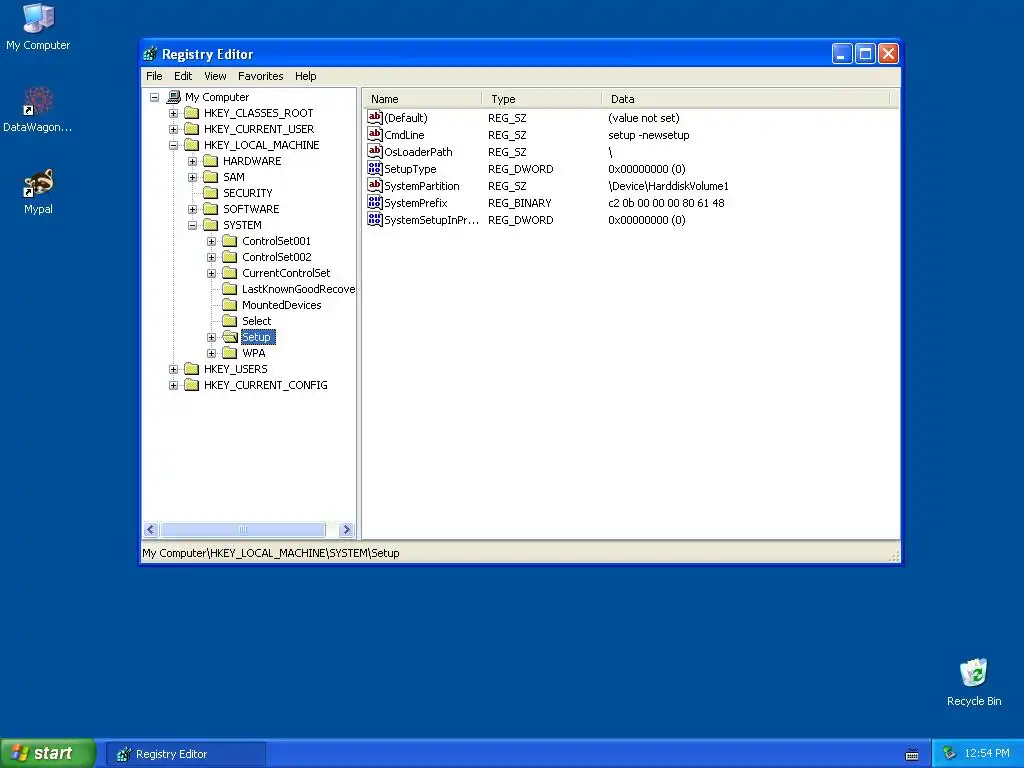Click the on-screen keyboard tray icon
Screen dimensions: 1024x768
click(x=912, y=755)
